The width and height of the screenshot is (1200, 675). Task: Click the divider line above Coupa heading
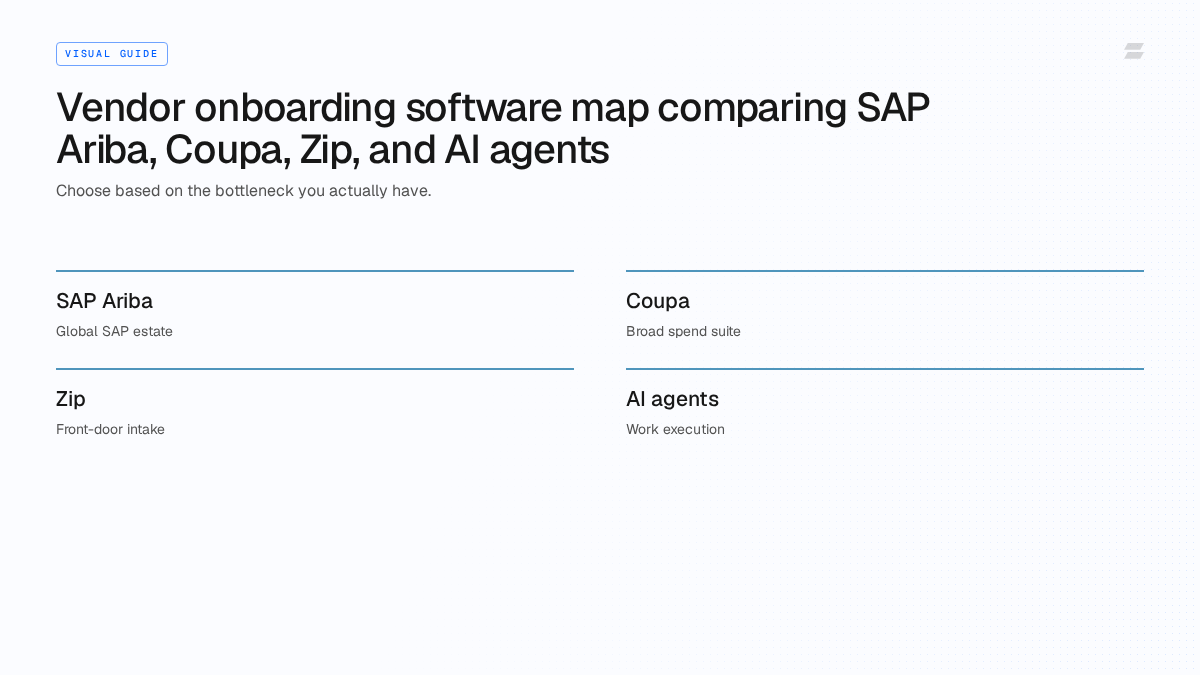click(885, 271)
